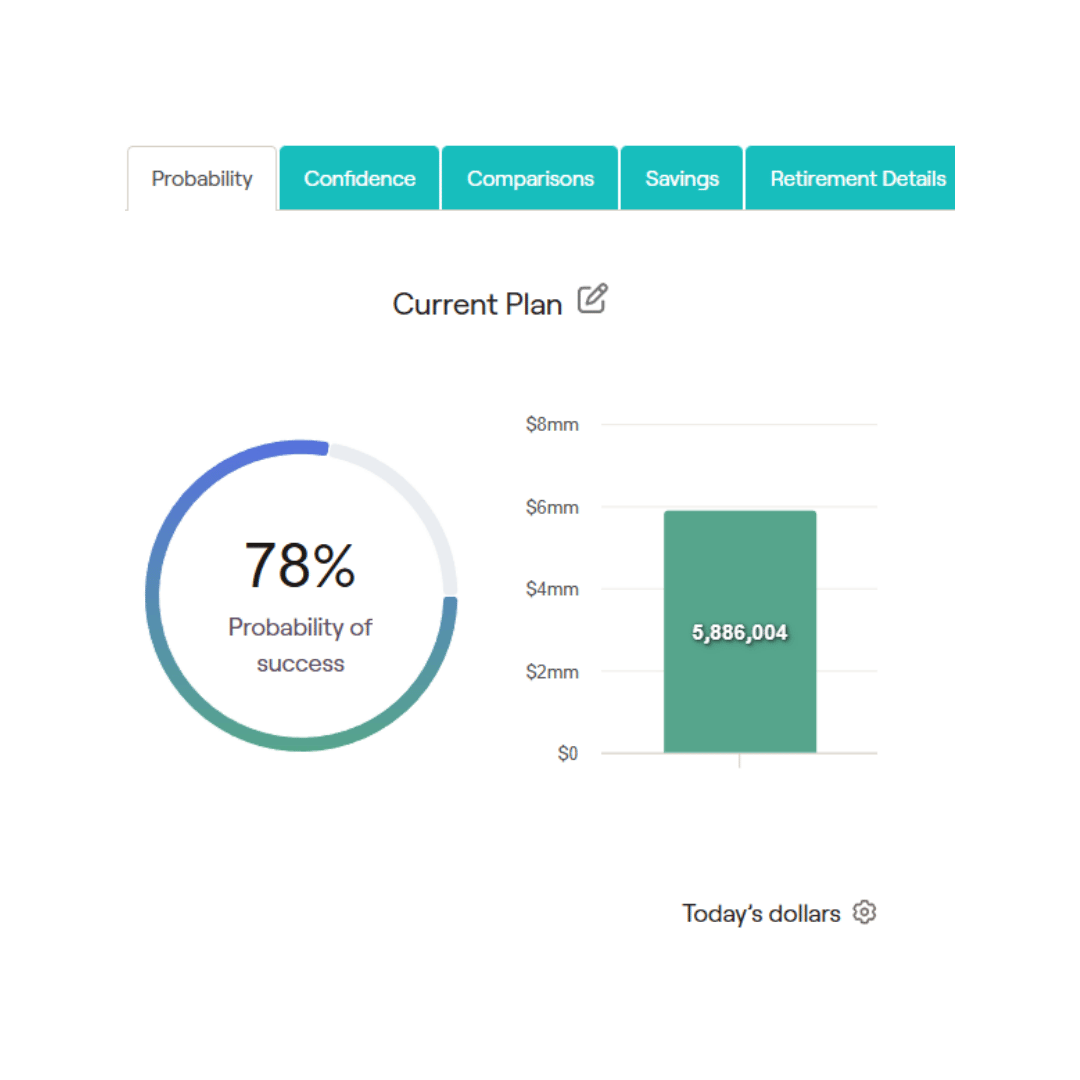Click the Current Plan heading

tap(477, 304)
